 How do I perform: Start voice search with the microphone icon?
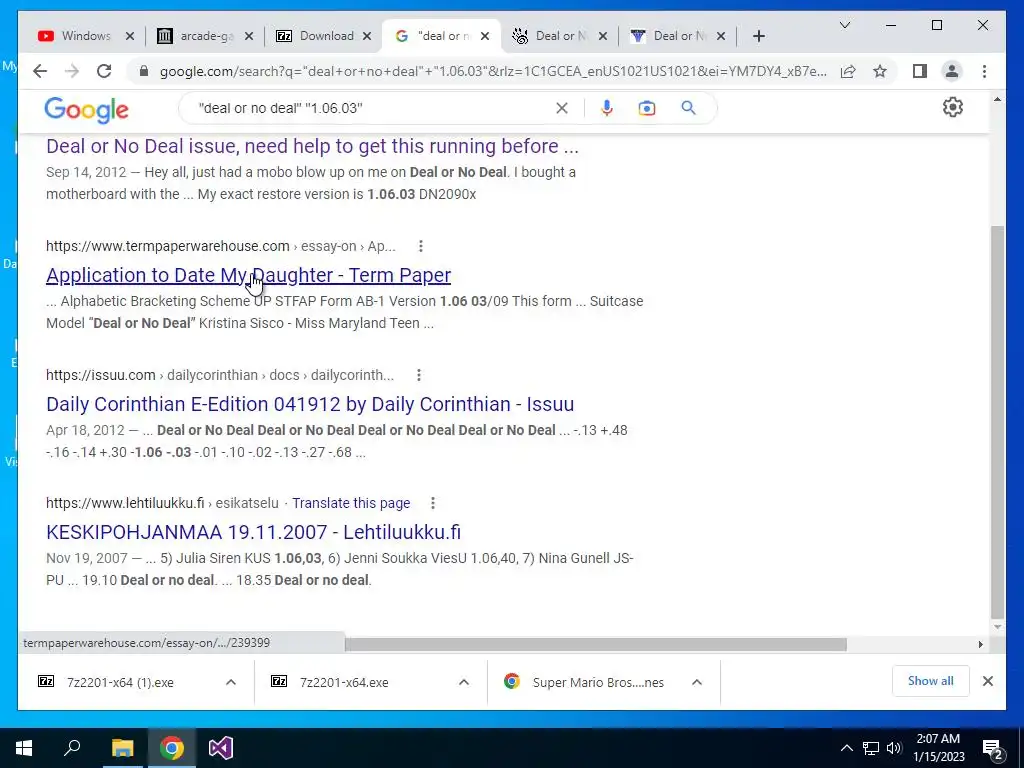point(607,108)
